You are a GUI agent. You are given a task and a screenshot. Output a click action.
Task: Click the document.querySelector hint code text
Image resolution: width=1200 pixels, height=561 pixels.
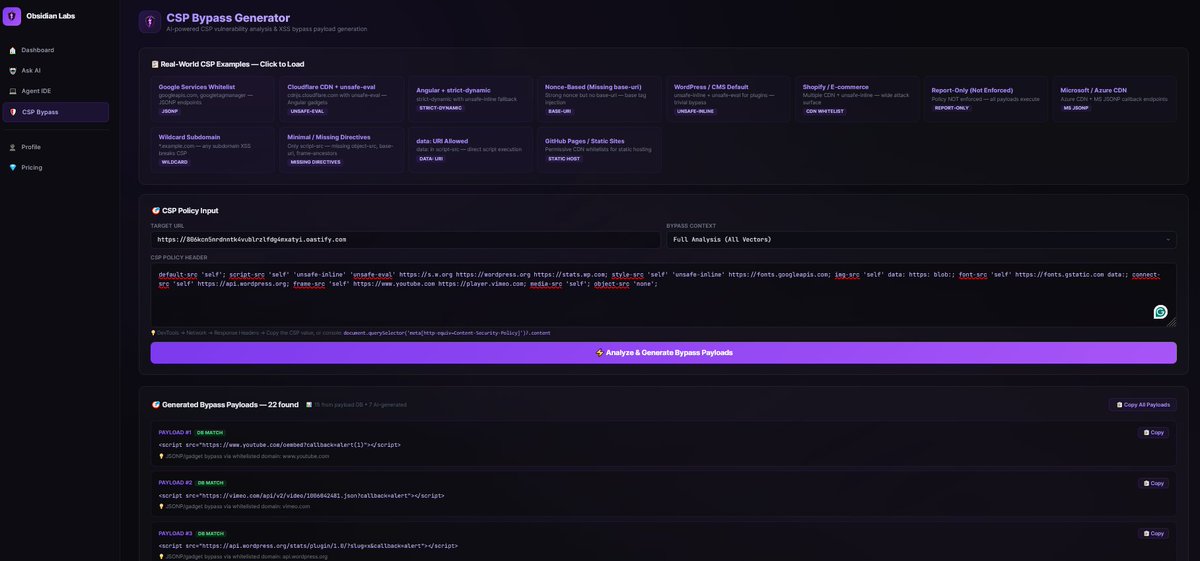pos(446,332)
